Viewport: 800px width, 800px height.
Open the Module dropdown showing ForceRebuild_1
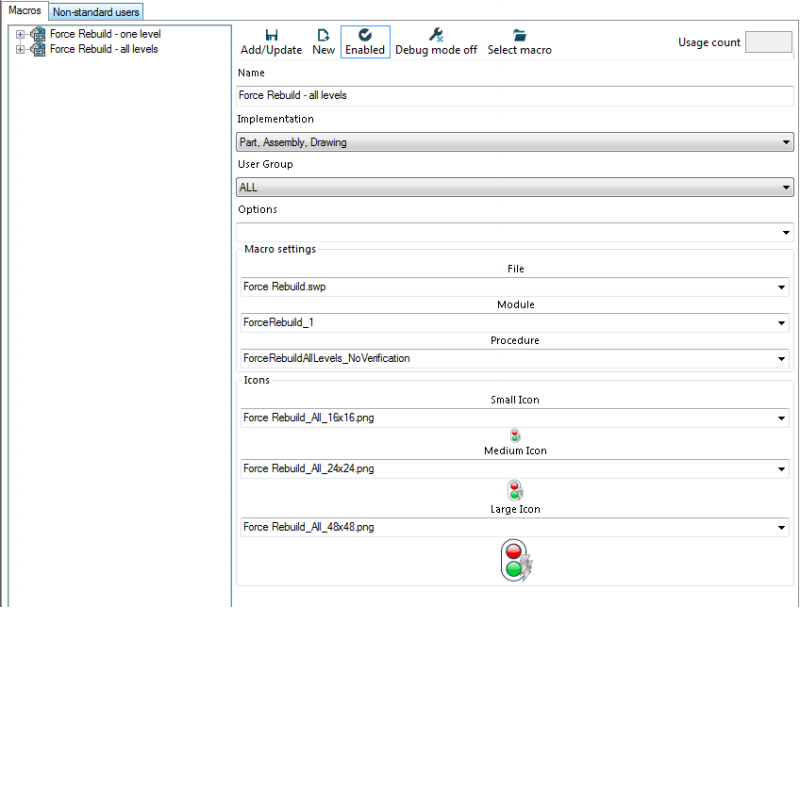[x=515, y=322]
